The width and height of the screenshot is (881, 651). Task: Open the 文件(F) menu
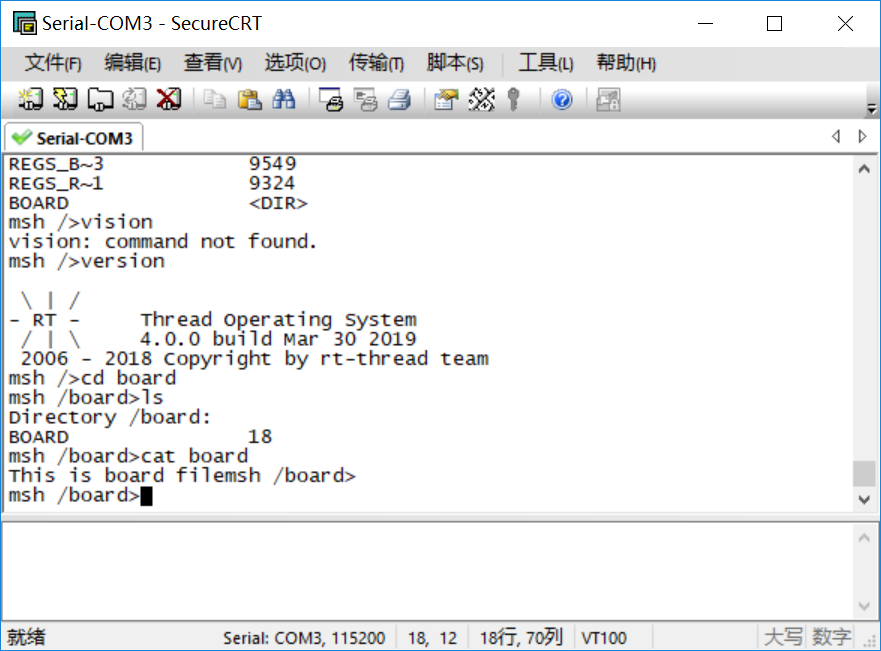(53, 63)
